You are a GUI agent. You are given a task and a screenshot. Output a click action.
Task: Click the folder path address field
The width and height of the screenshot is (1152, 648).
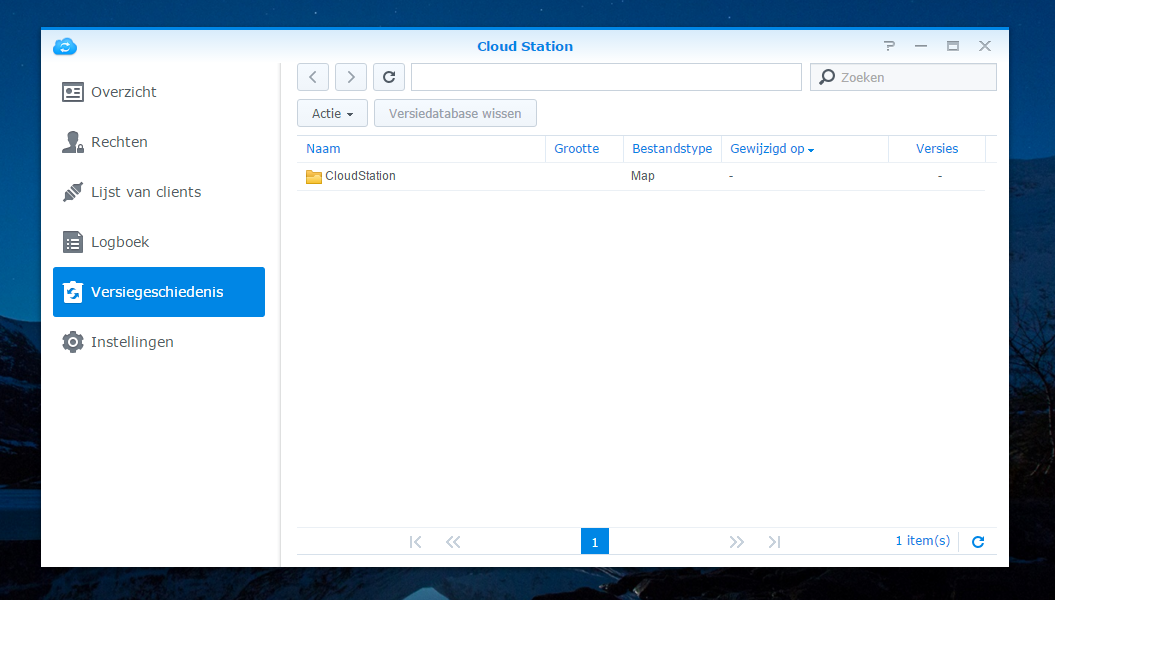coord(606,77)
